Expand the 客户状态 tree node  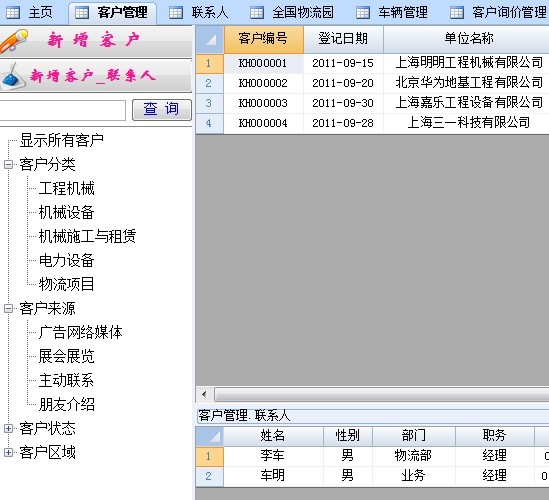point(8,428)
